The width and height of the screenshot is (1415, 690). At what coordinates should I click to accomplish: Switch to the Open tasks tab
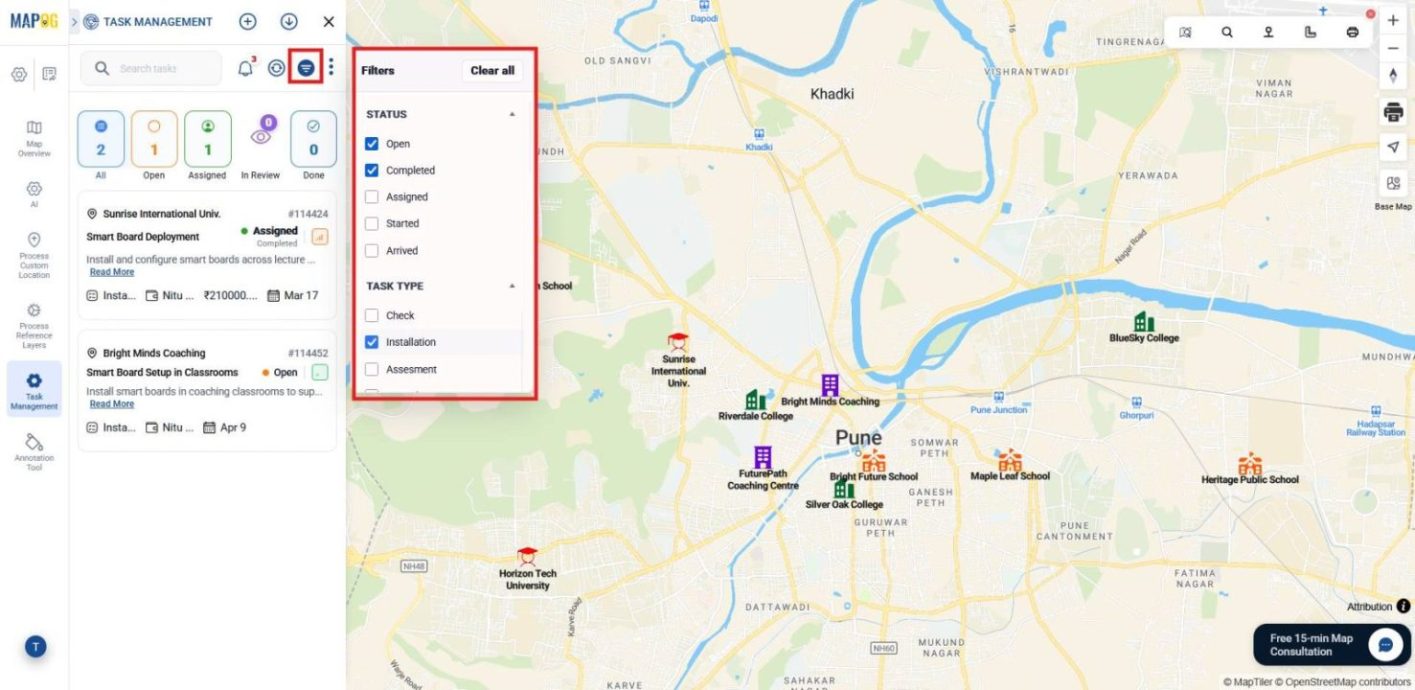click(154, 142)
